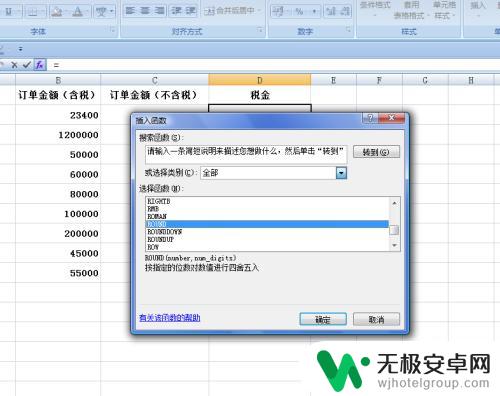Click the insert function fx icon
The height and width of the screenshot is (396, 500).
pyautogui.click(x=40, y=65)
